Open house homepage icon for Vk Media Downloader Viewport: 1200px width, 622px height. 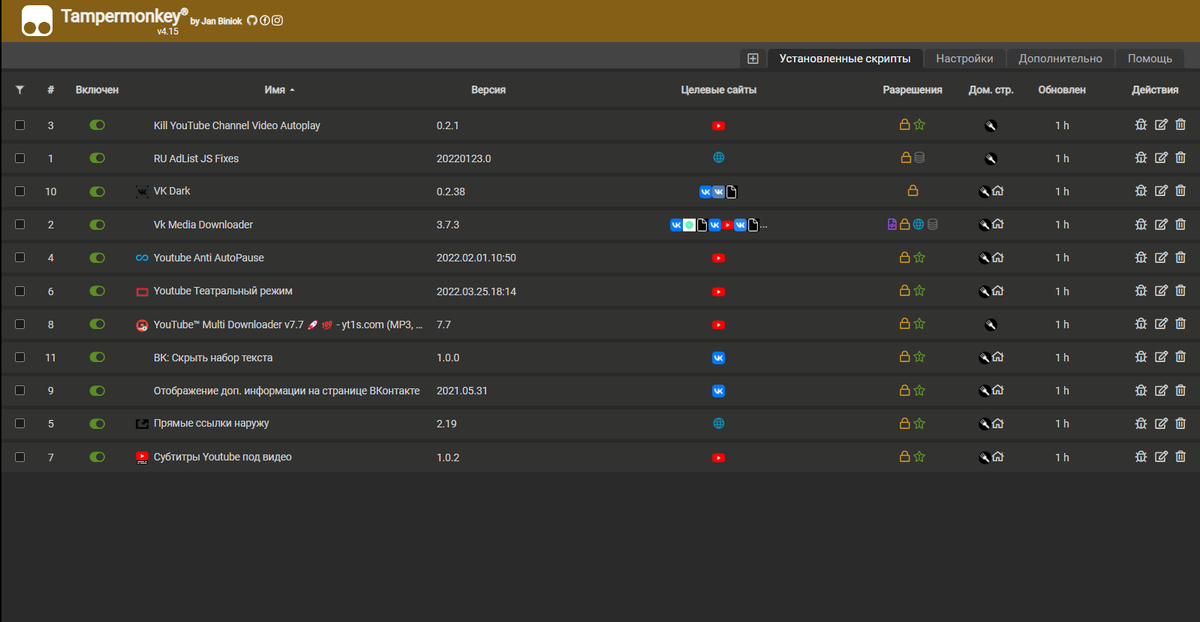[x=998, y=224]
